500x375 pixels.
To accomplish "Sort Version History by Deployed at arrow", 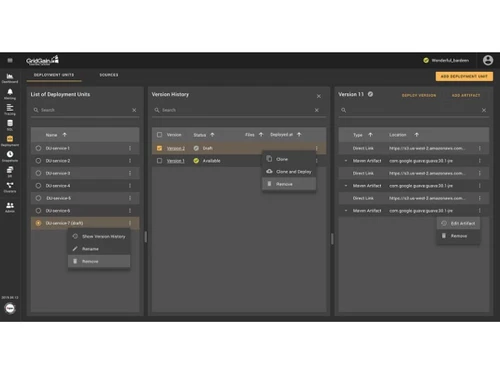I will tap(299, 134).
